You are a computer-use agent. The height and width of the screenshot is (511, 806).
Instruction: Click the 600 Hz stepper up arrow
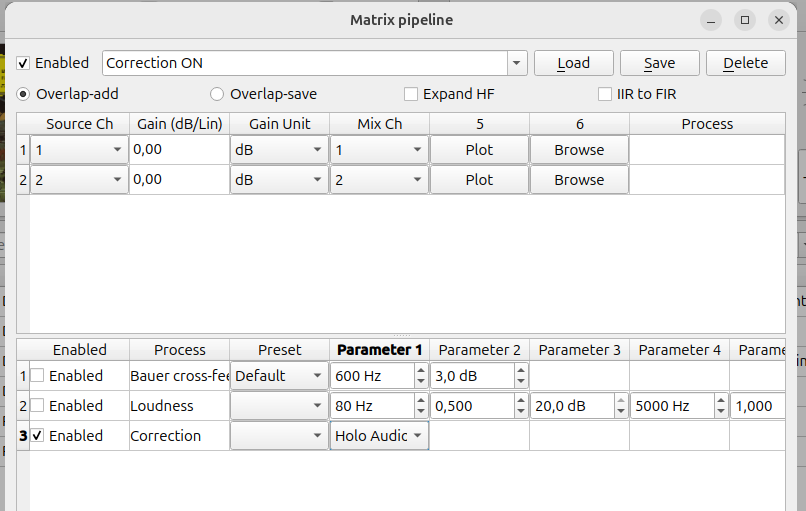tap(421, 370)
